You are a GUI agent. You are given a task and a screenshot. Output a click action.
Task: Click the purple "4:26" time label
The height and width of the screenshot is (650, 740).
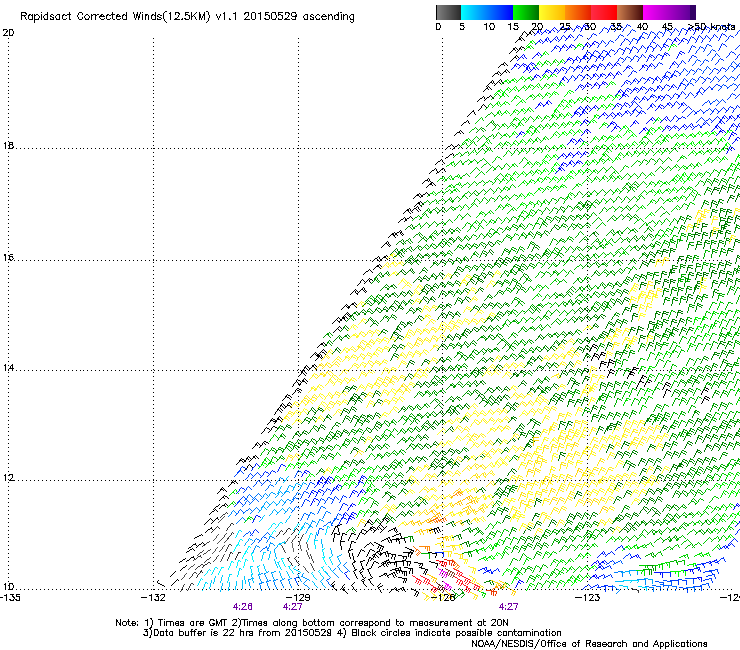click(243, 607)
